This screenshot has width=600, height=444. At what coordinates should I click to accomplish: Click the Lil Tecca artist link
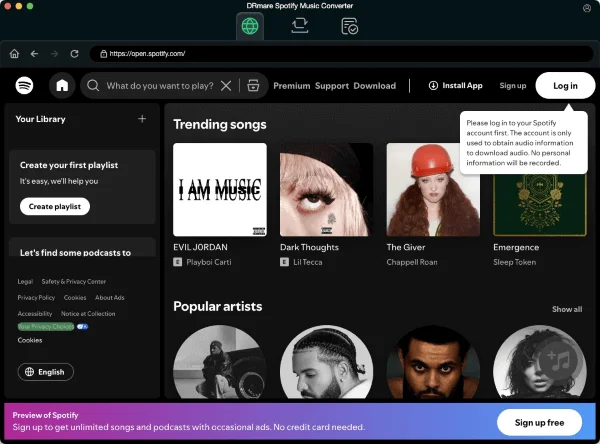pyautogui.click(x=308, y=262)
